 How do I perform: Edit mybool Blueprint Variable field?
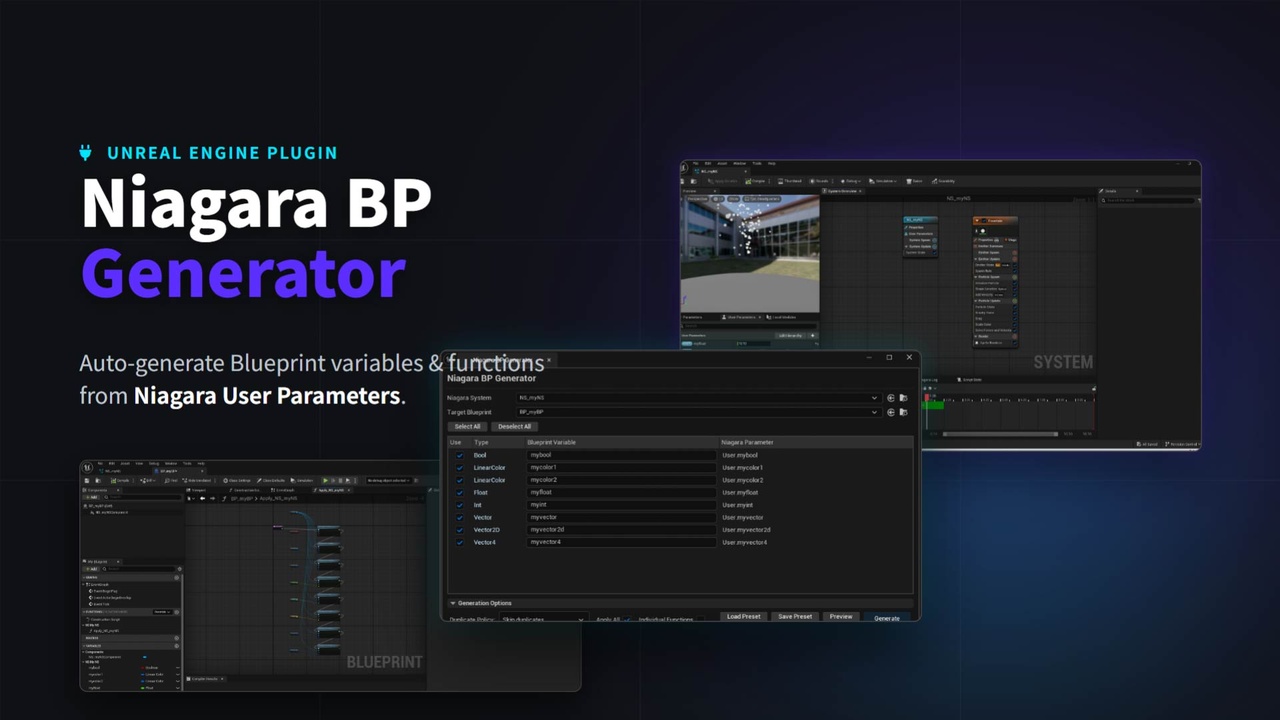click(x=621, y=455)
